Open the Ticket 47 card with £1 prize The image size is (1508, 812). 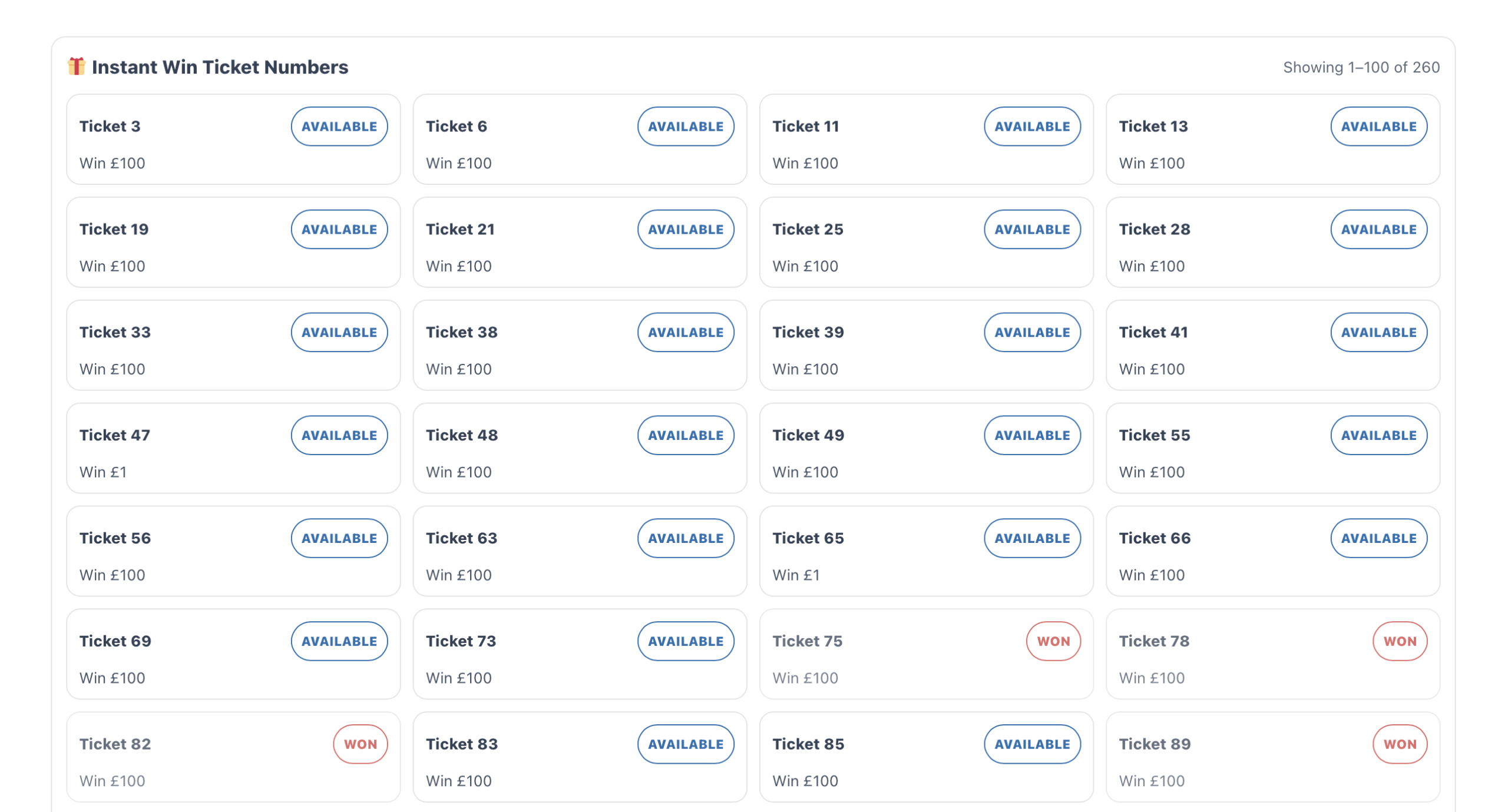(x=233, y=448)
